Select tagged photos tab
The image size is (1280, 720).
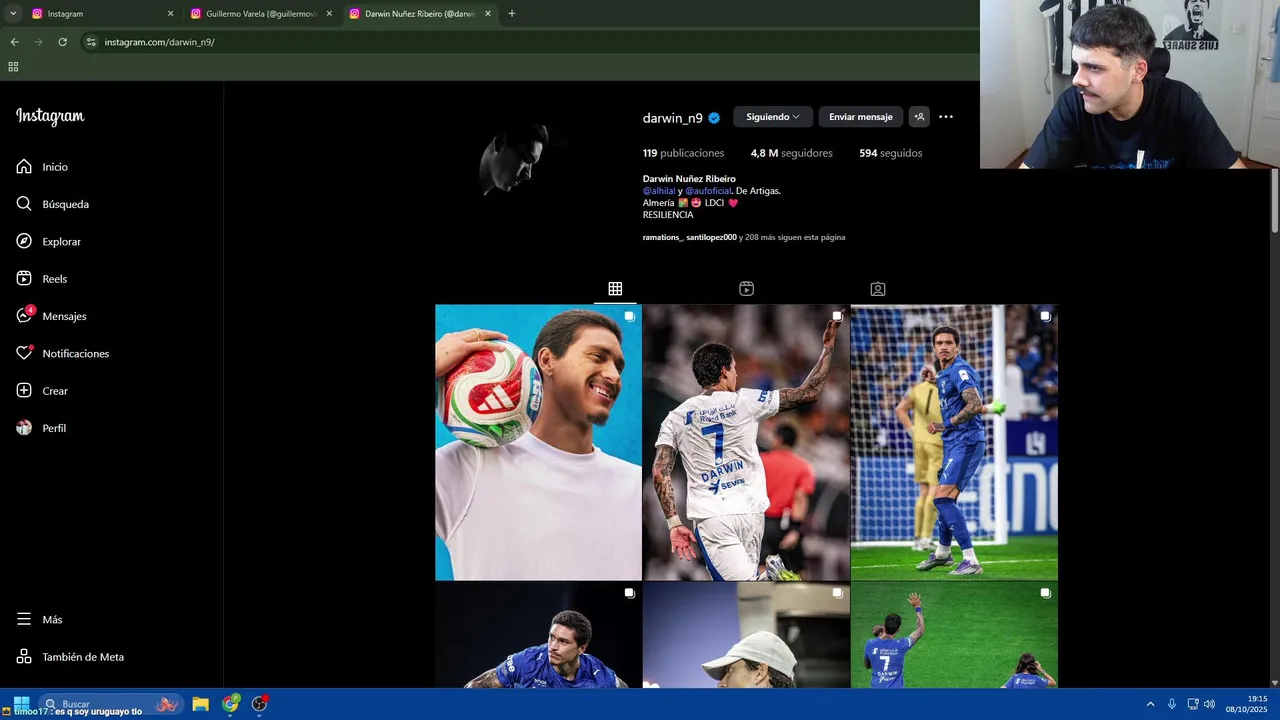(x=878, y=289)
